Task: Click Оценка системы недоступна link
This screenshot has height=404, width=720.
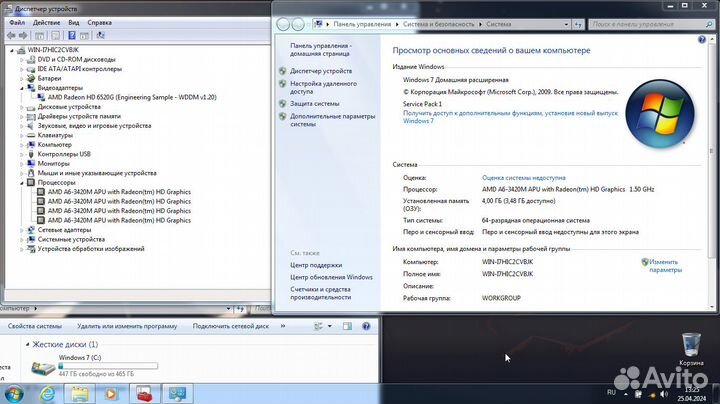Action: pyautogui.click(x=523, y=178)
